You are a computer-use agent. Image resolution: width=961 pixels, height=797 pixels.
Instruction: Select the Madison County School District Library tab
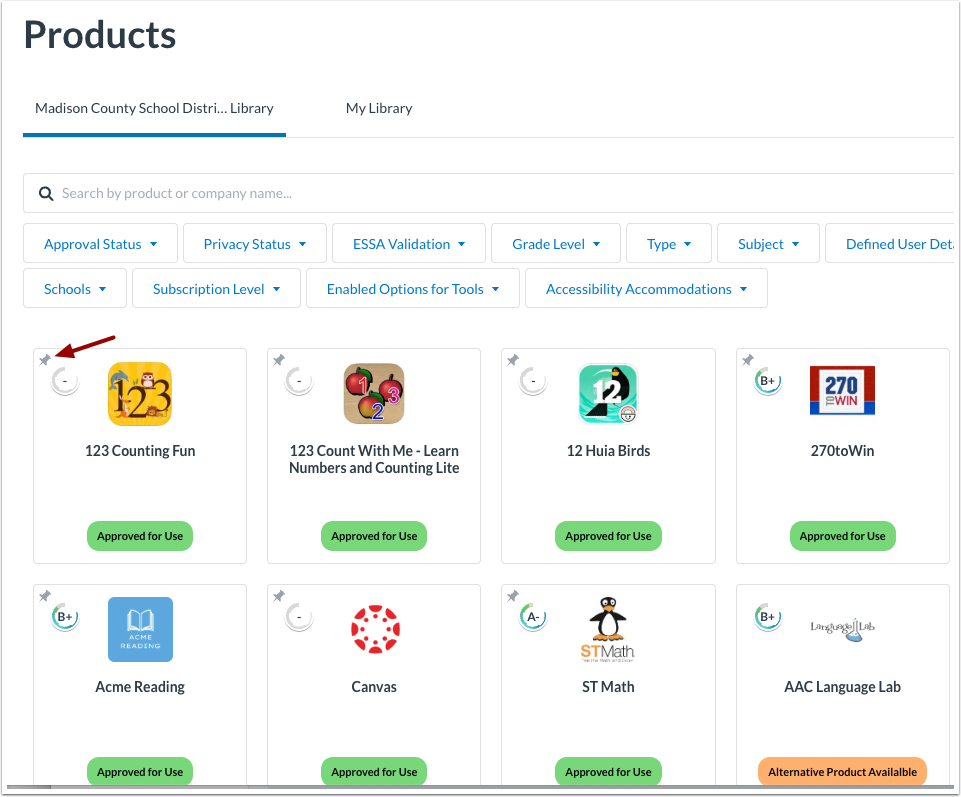click(x=153, y=108)
